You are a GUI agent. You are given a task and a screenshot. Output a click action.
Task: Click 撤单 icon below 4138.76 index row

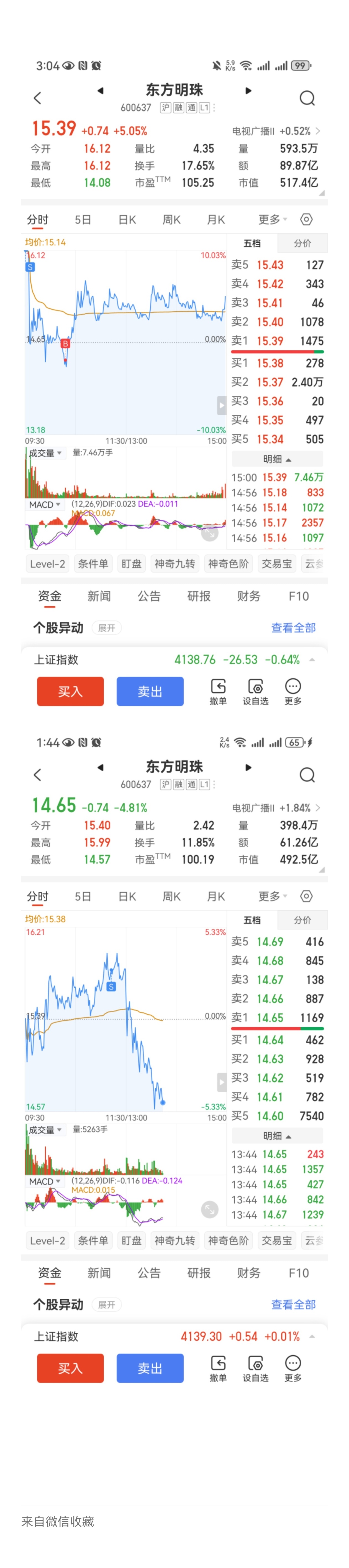(x=218, y=687)
